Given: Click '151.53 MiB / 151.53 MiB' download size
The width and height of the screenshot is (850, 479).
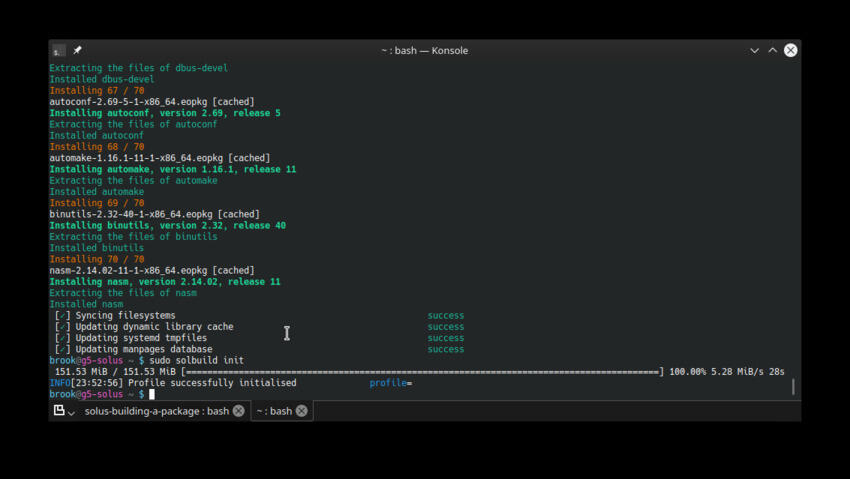Looking at the screenshot, I should click(115, 372).
